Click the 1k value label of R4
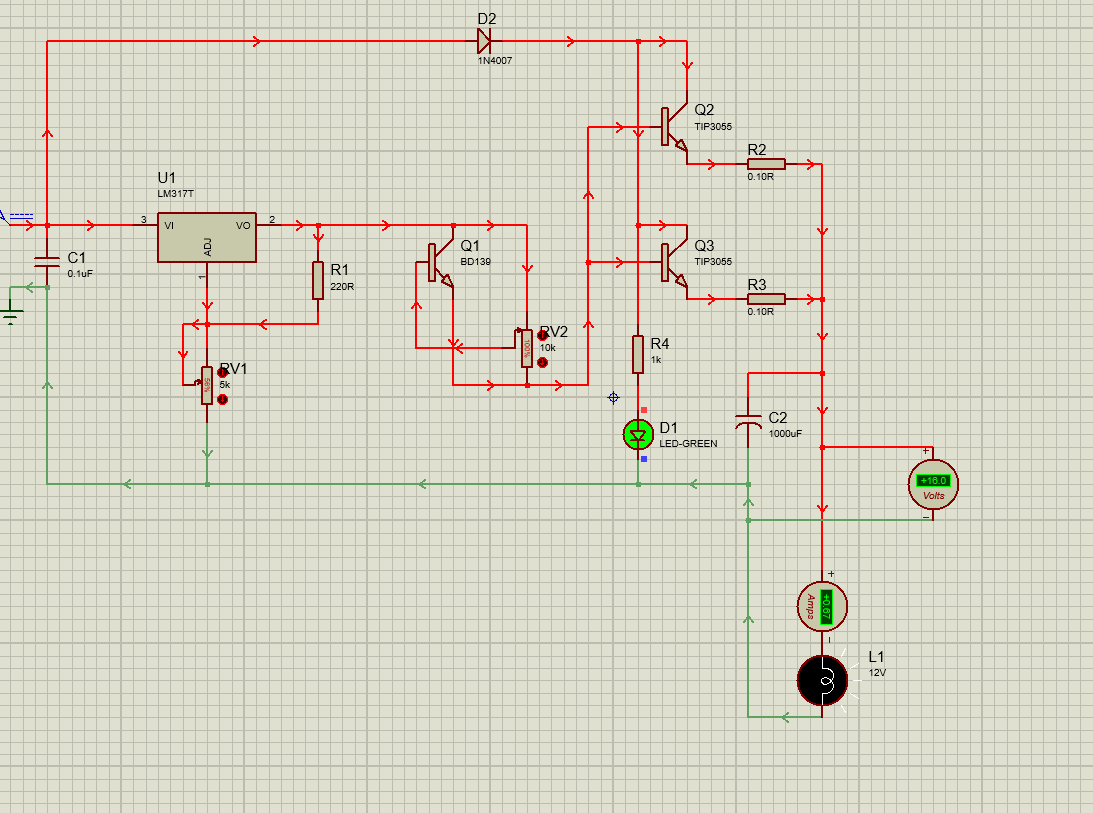Viewport: 1093px width, 813px height. [x=656, y=360]
